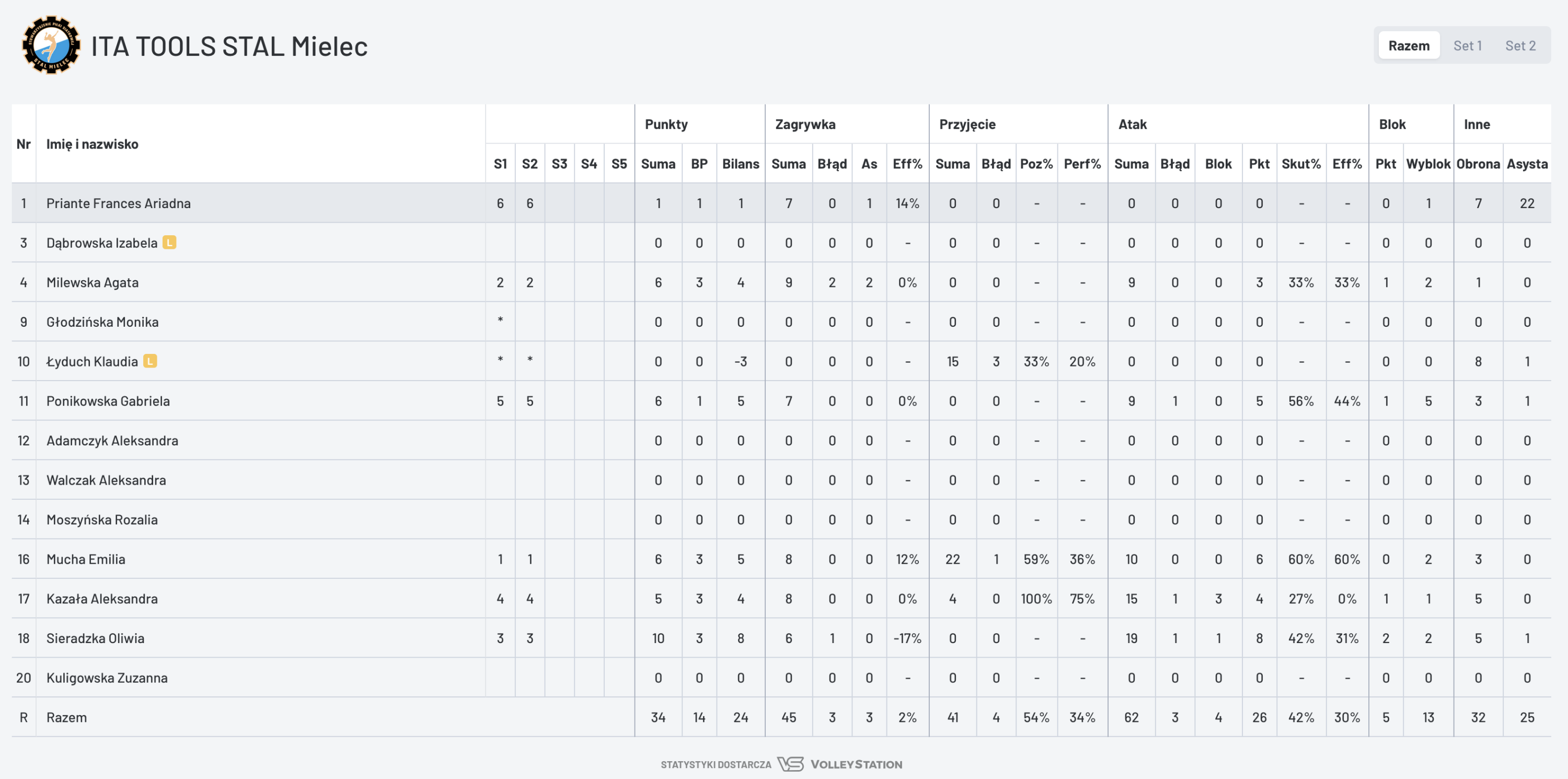Click the STAL Mielec team logo
1568x779 pixels.
[51, 45]
